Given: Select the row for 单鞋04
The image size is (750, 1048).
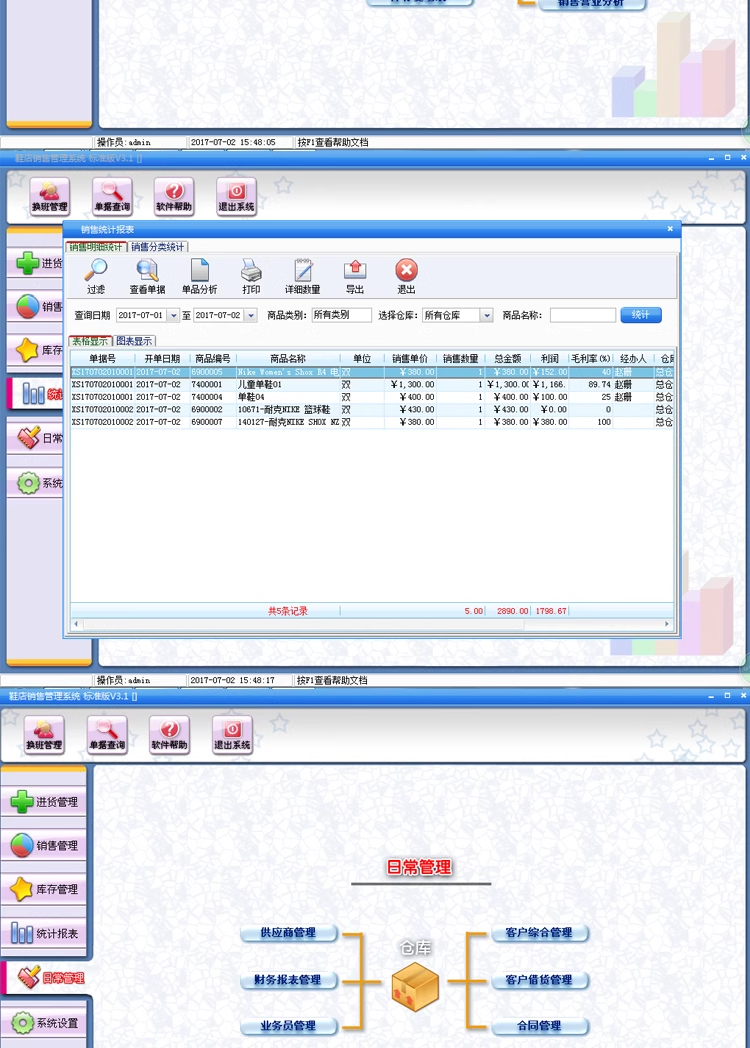Looking at the screenshot, I should point(372,397).
